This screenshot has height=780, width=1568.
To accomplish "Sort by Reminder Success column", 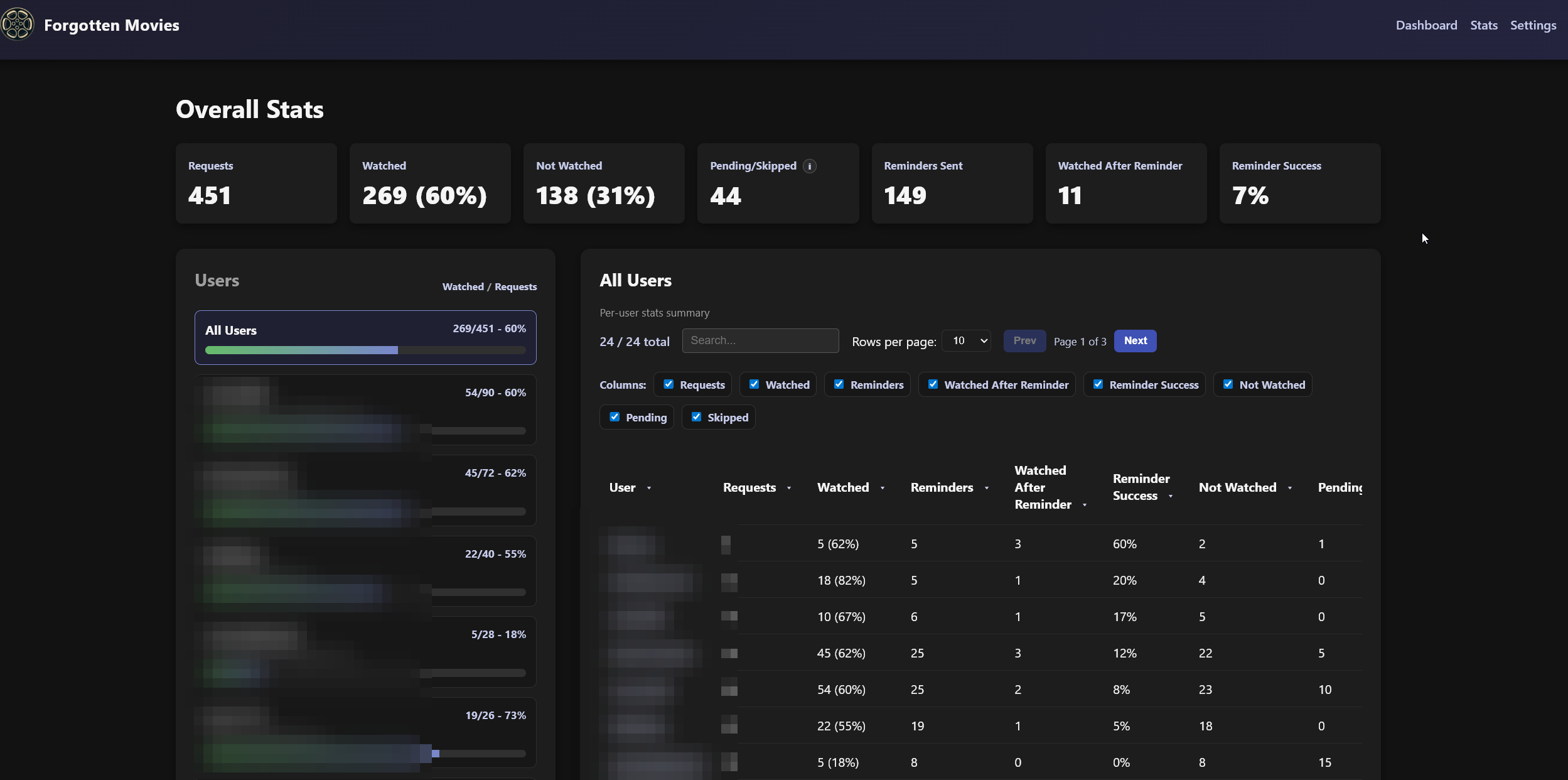I will (1143, 487).
